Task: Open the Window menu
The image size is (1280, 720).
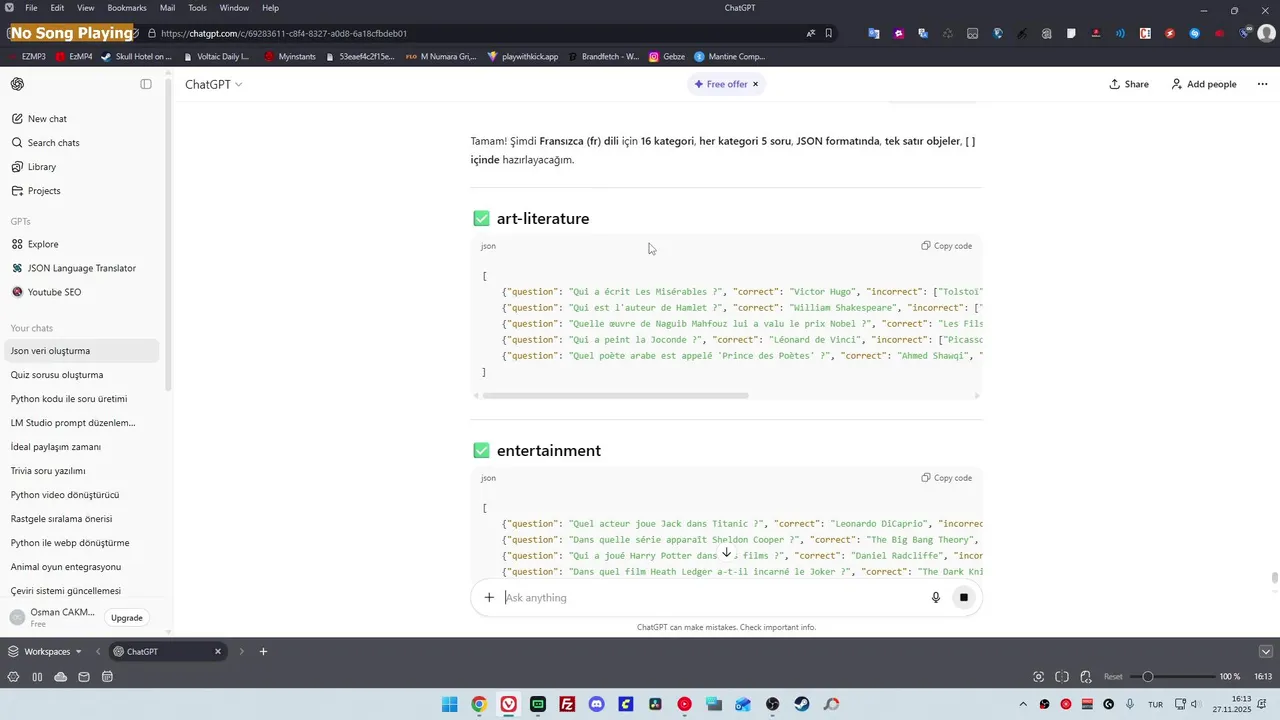Action: pos(234,8)
